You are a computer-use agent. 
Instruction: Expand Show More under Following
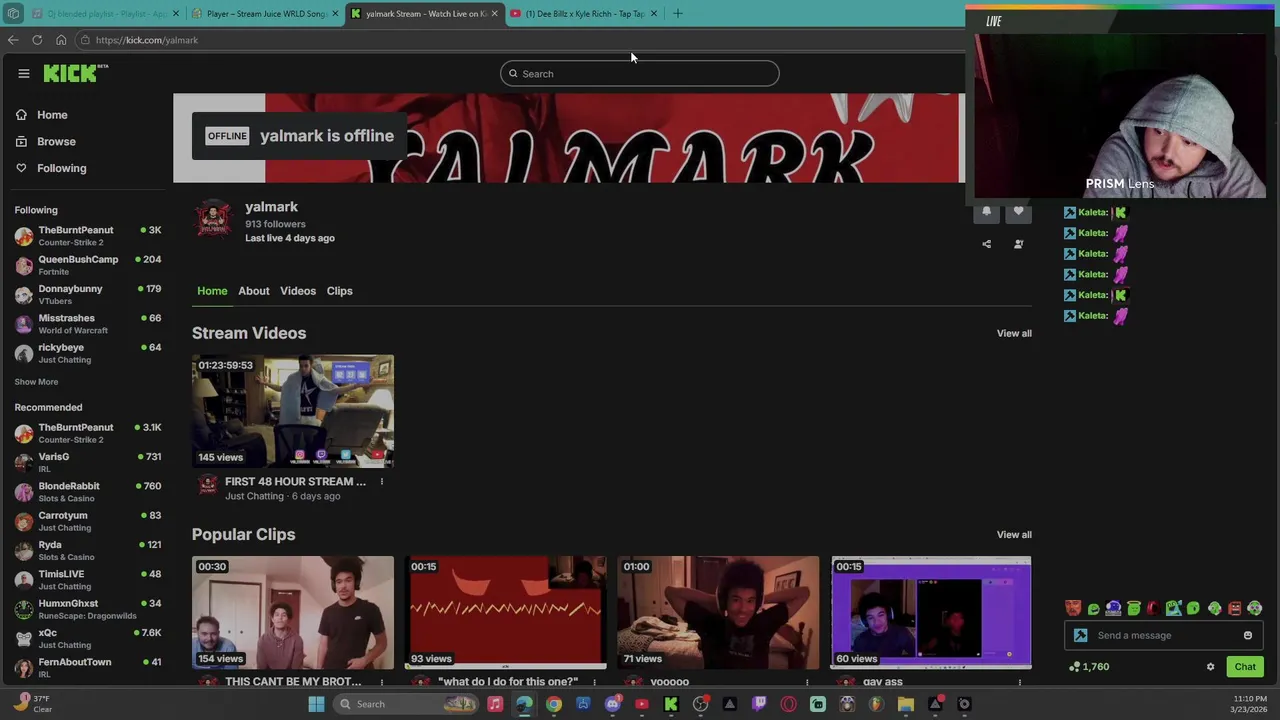click(36, 382)
